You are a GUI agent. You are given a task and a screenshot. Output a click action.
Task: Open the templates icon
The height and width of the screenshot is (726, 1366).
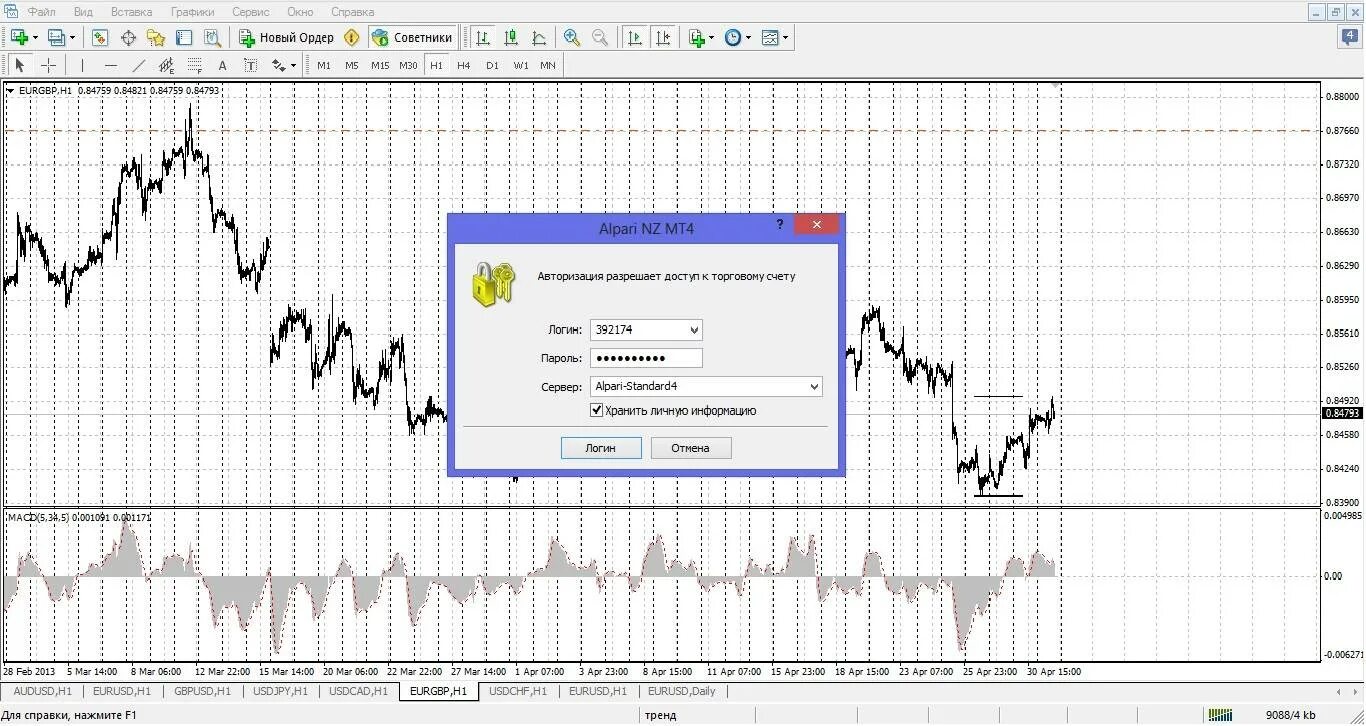tap(770, 37)
